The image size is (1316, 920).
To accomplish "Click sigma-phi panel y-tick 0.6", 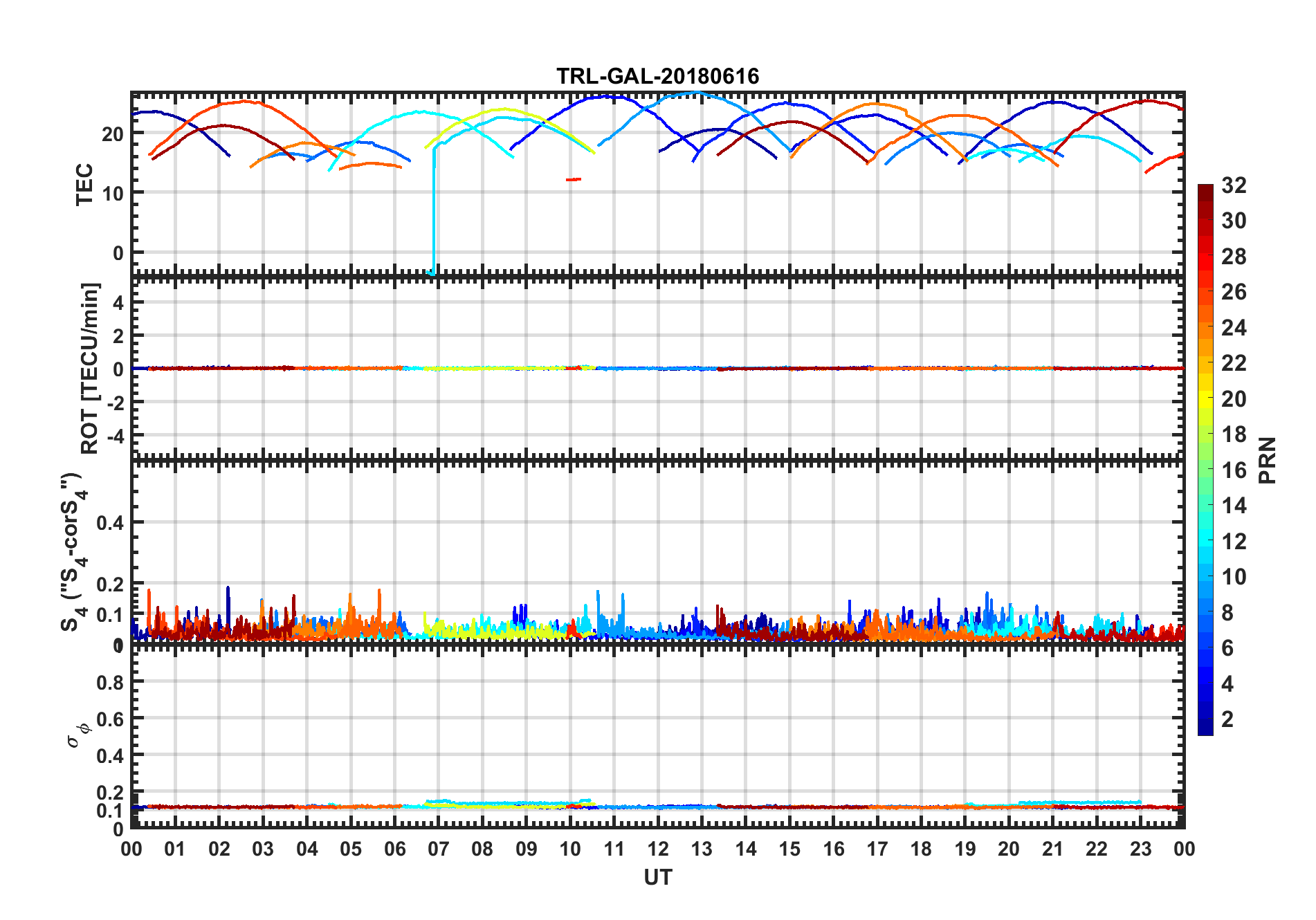I will click(109, 719).
